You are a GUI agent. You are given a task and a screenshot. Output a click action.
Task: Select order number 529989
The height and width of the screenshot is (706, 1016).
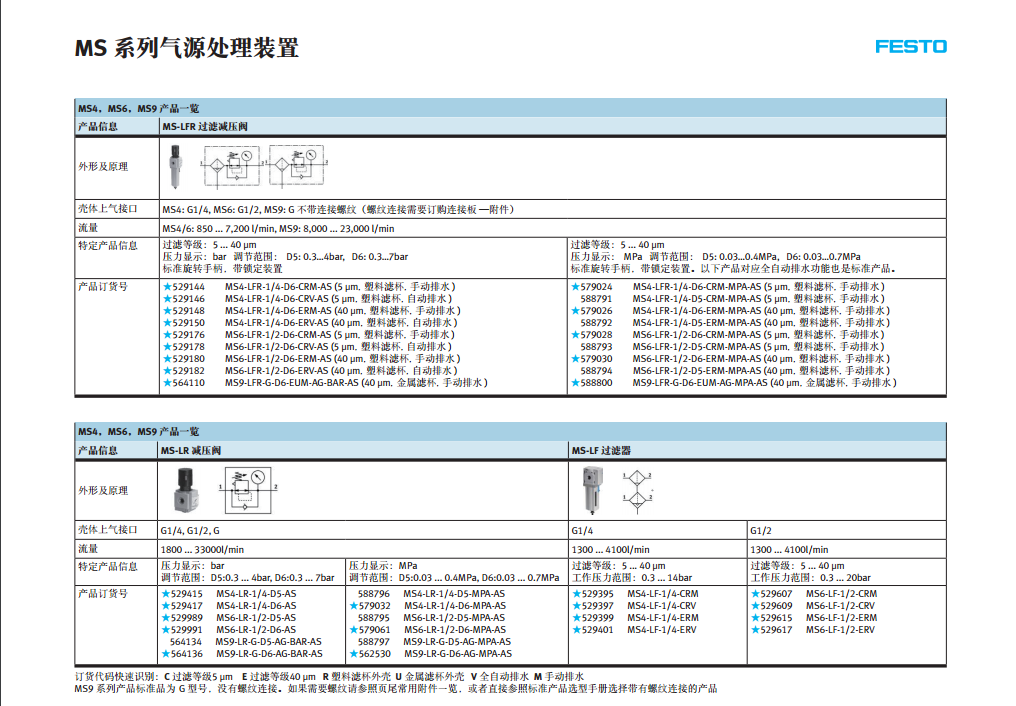[x=187, y=618]
